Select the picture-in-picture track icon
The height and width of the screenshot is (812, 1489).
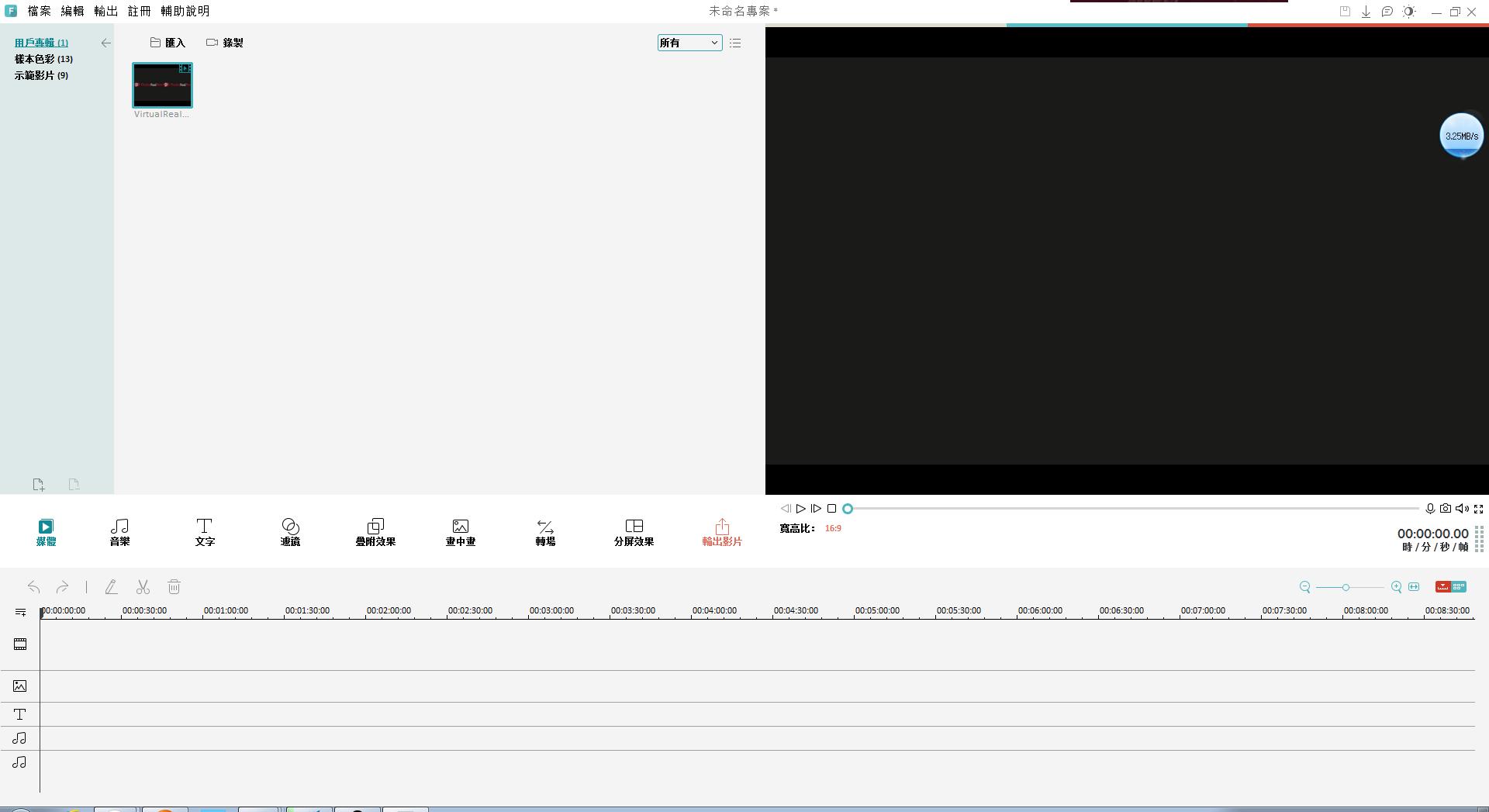(x=20, y=686)
